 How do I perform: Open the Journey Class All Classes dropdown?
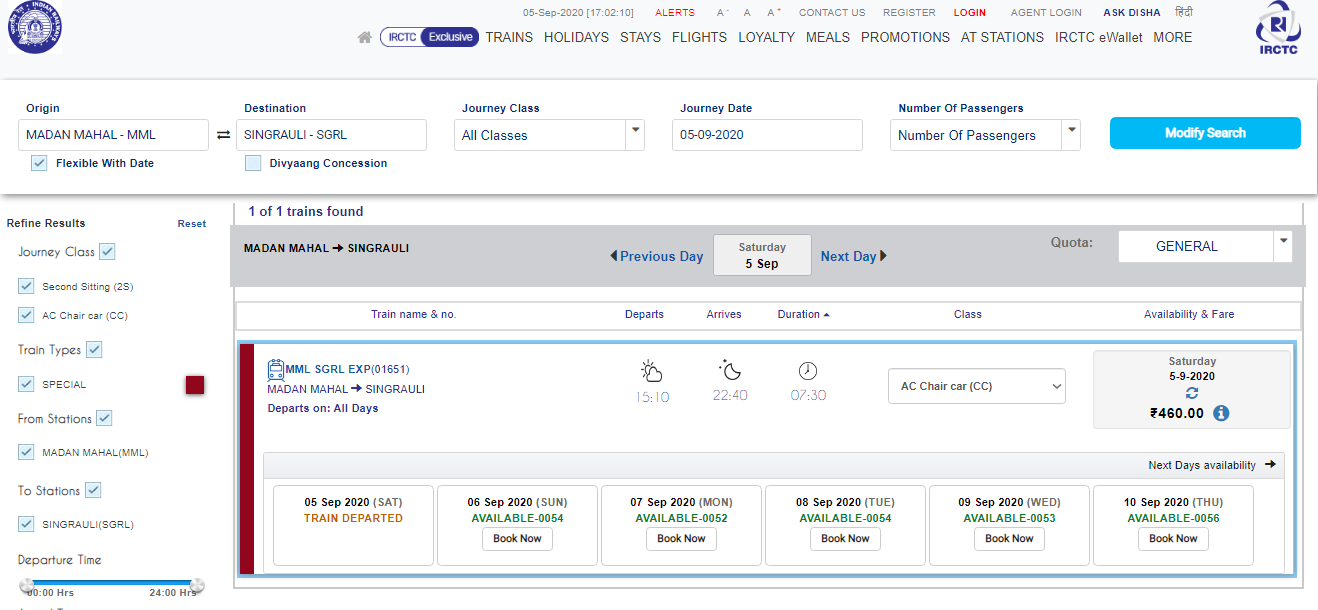pyautogui.click(x=549, y=135)
